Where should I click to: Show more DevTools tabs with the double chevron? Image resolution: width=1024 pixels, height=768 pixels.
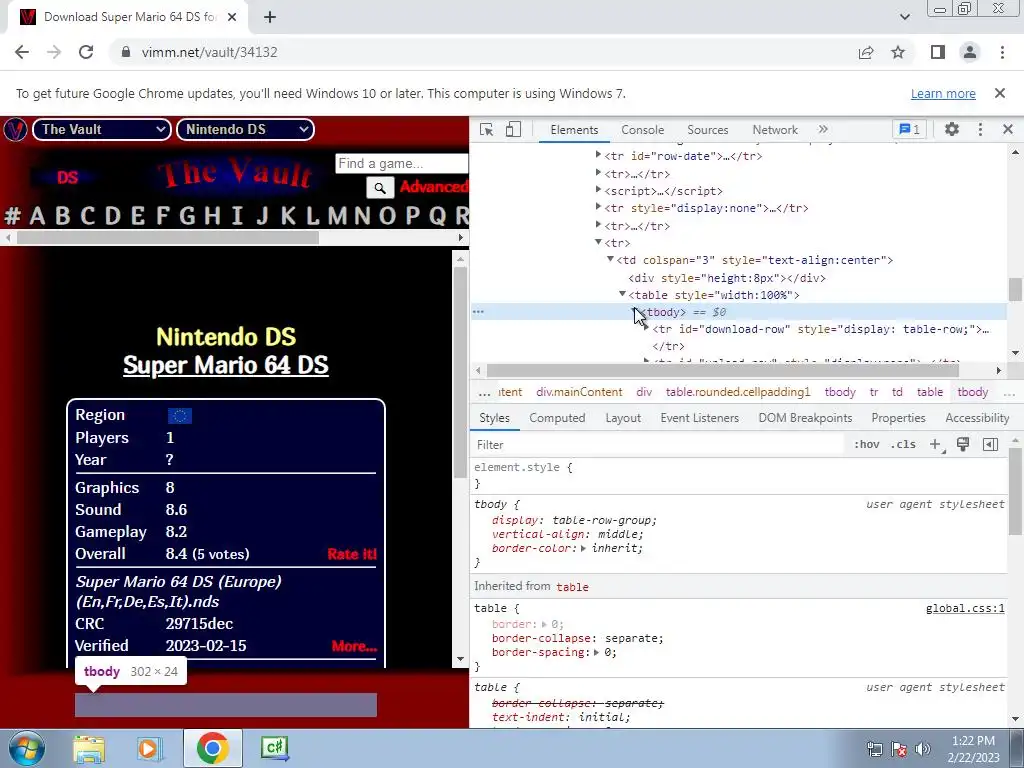point(823,129)
